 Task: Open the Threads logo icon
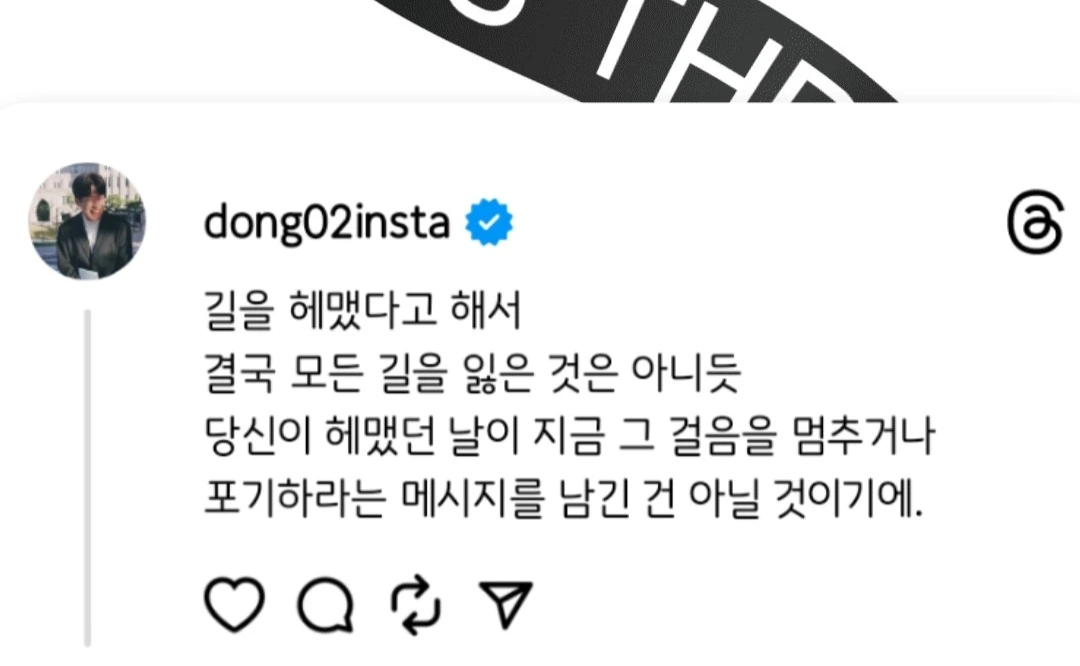tap(1035, 222)
